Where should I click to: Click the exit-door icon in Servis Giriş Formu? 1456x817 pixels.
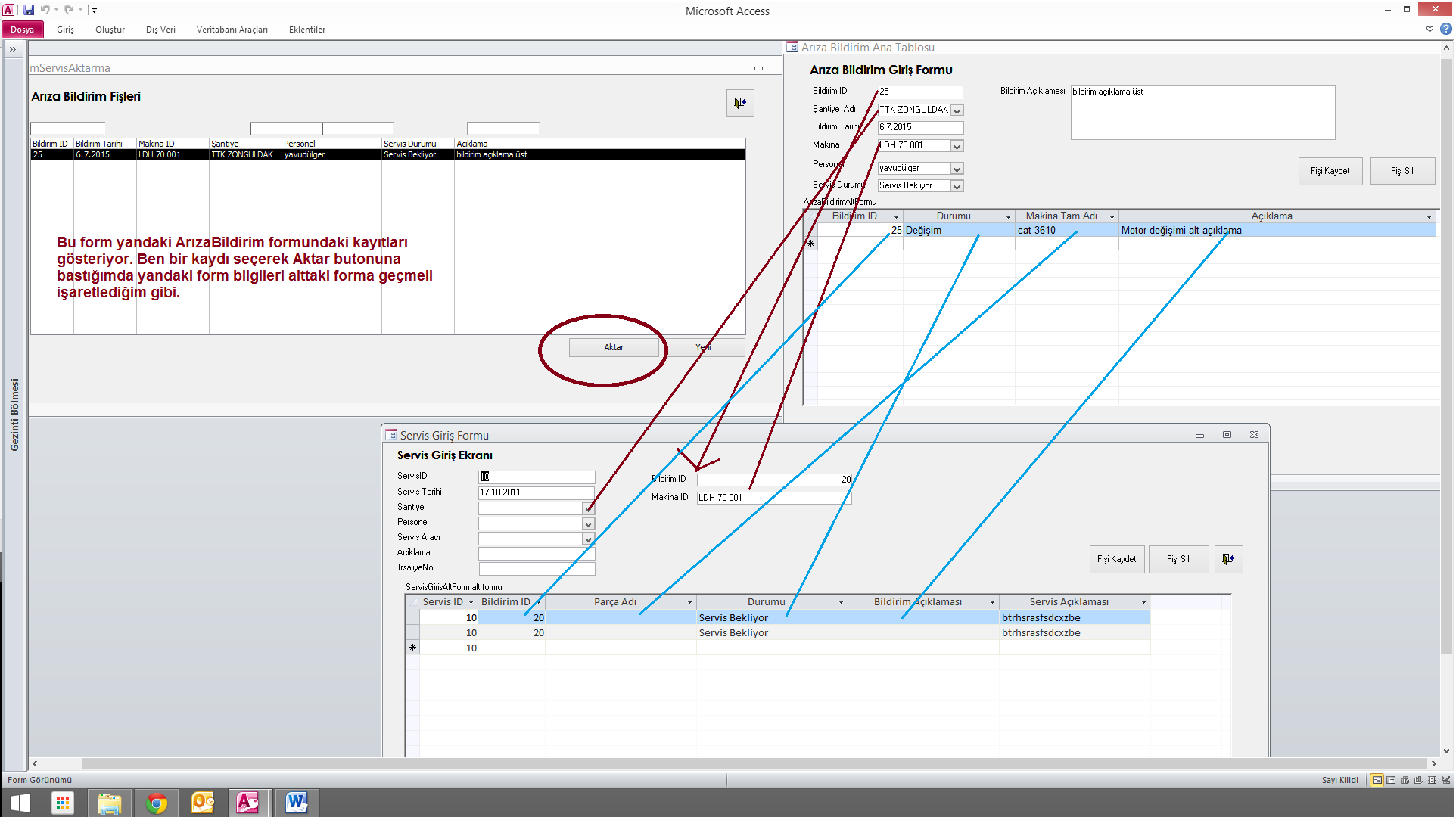coord(1228,559)
